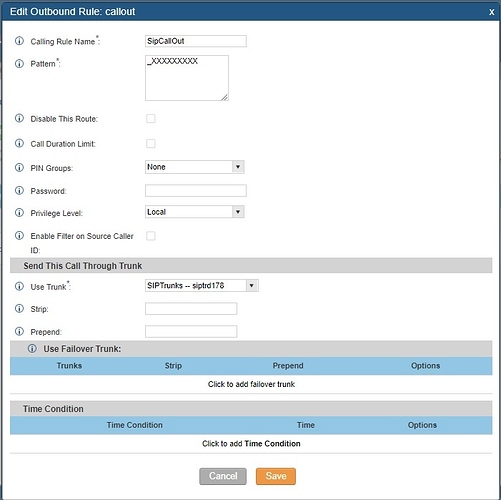Click info icon beside Privilege Level

click(x=19, y=213)
